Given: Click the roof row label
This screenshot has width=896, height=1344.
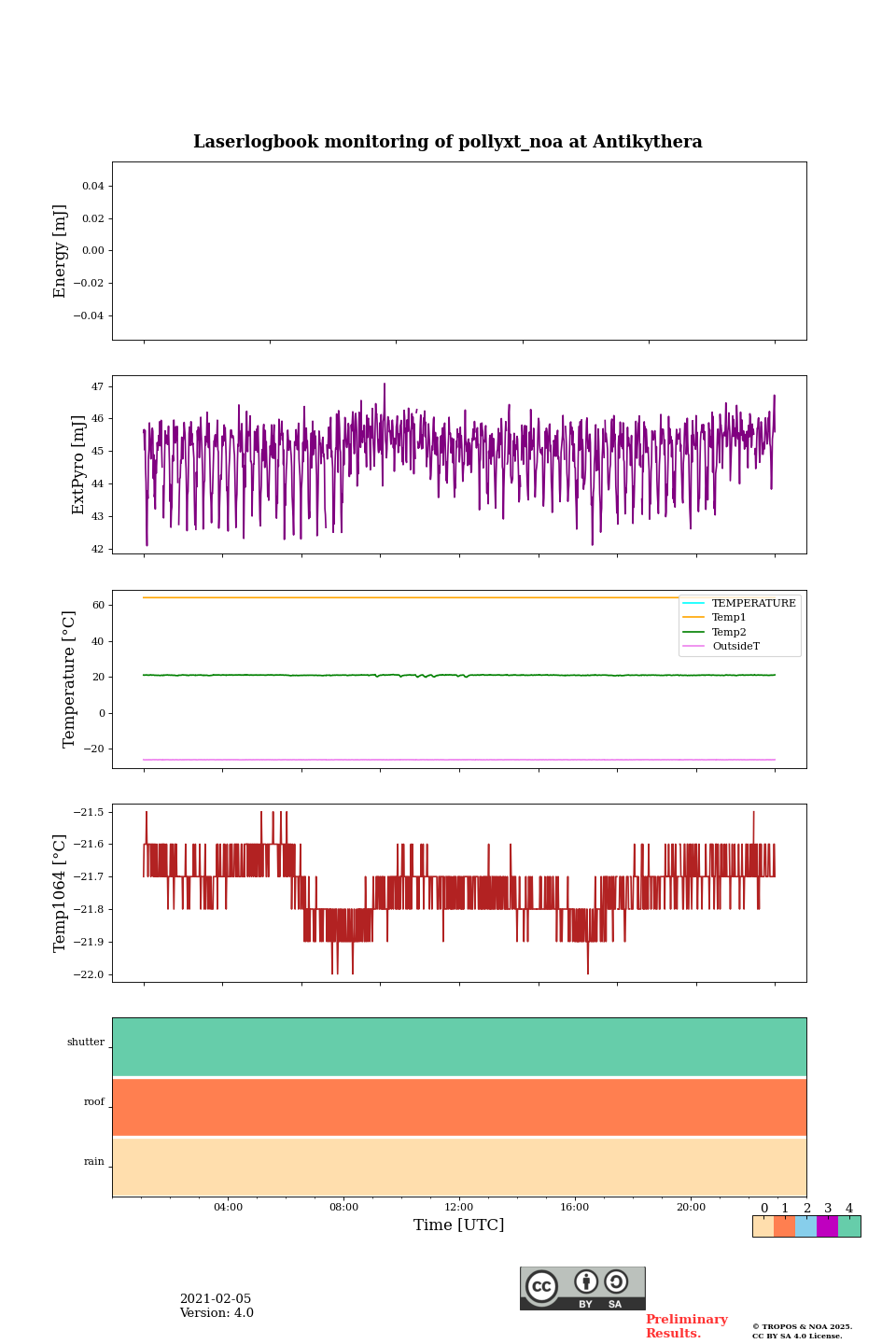Looking at the screenshot, I should (94, 1102).
